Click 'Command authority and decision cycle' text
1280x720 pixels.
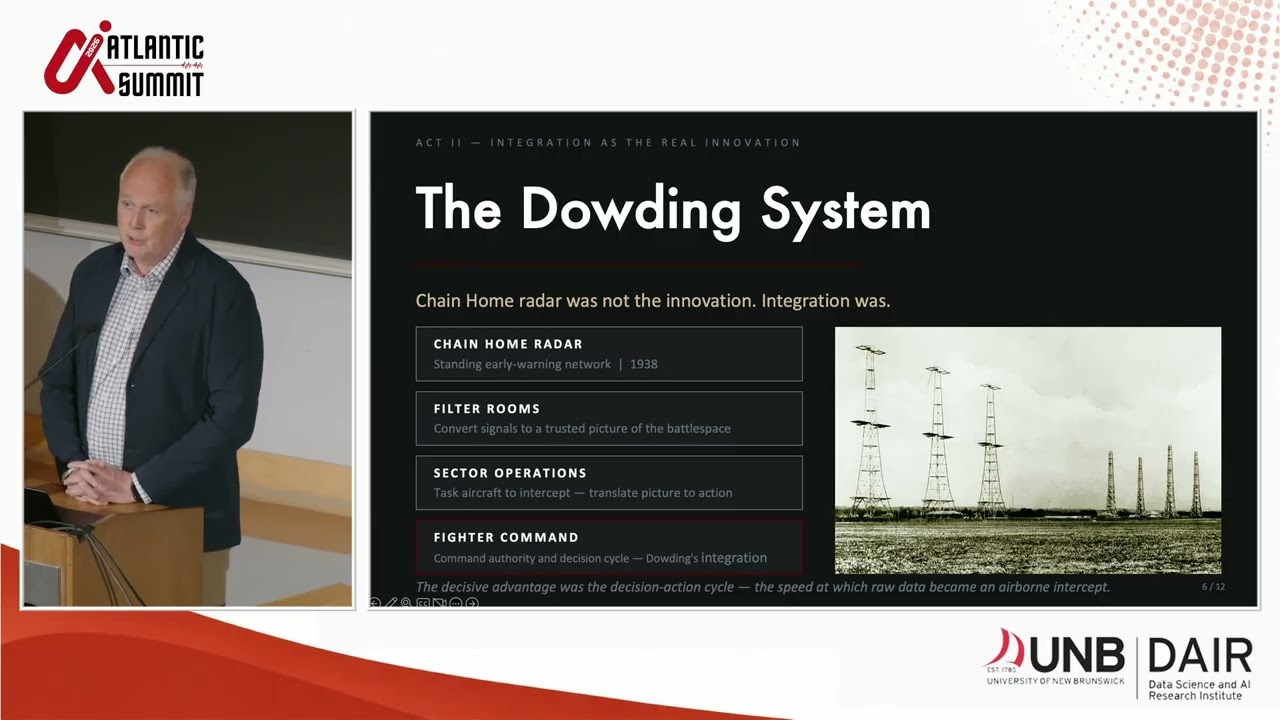click(x=600, y=558)
